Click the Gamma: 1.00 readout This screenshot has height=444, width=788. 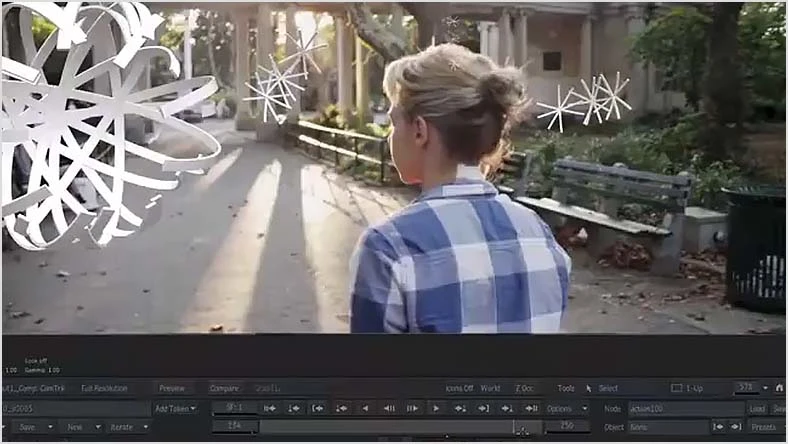pos(42,370)
